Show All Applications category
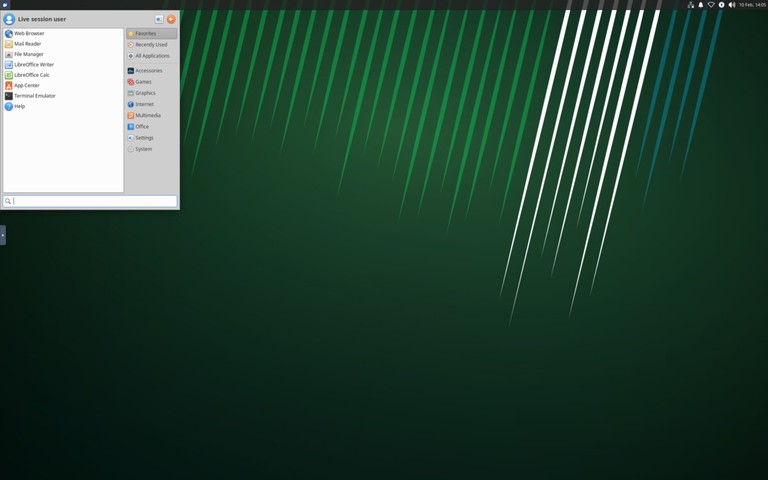The image size is (768, 480). (x=151, y=56)
